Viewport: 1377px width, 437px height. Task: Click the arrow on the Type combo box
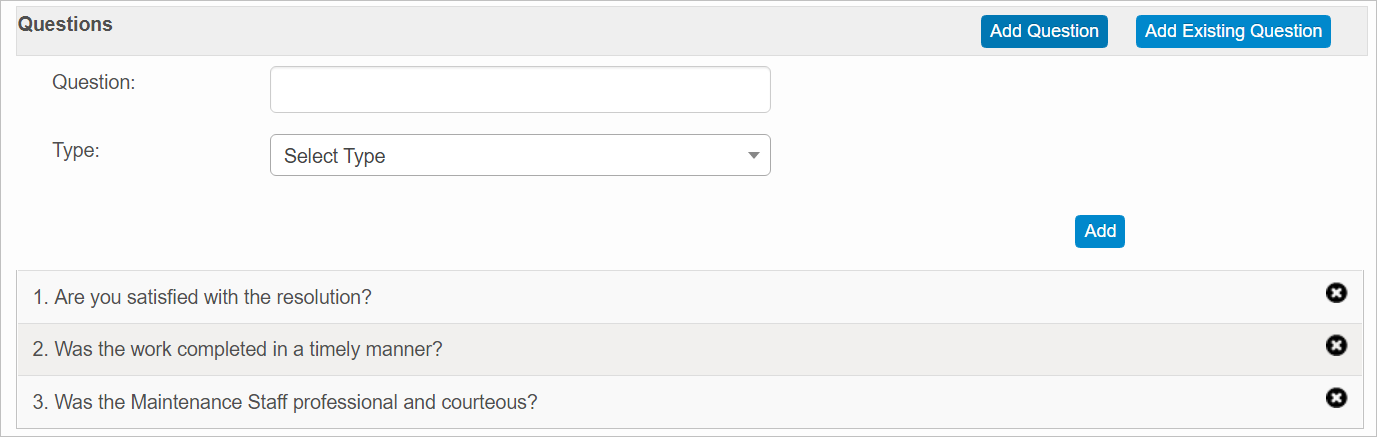point(754,156)
